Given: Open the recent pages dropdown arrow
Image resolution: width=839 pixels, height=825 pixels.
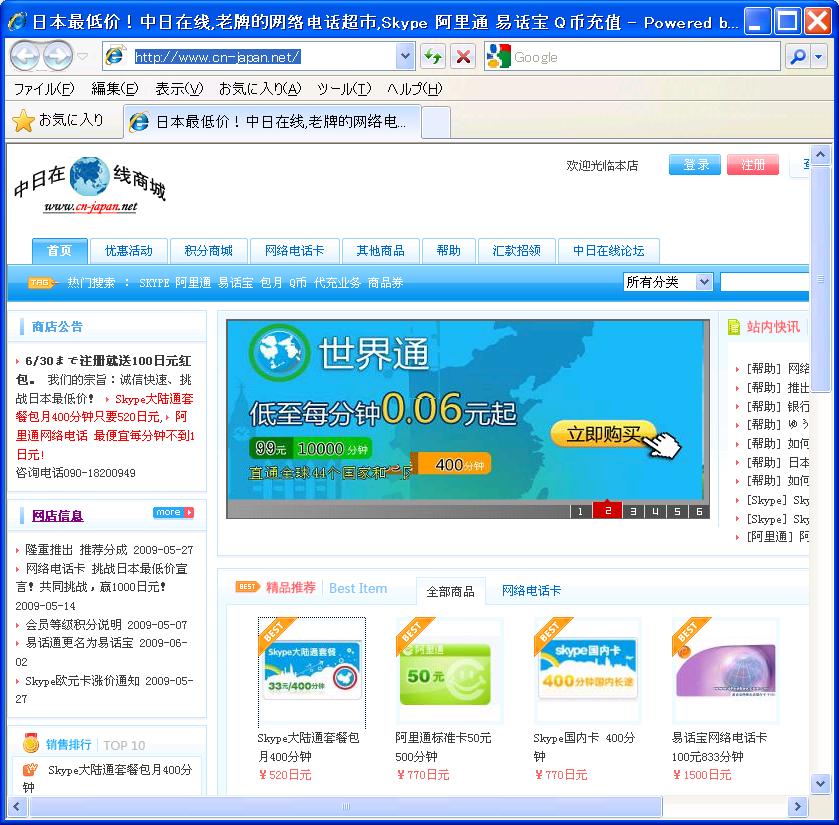Looking at the screenshot, I should 82,56.
